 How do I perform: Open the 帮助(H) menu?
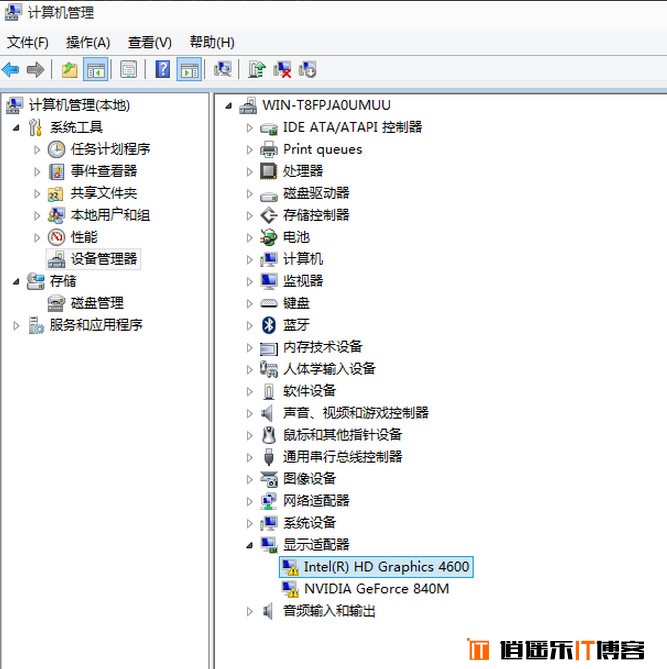pos(212,42)
